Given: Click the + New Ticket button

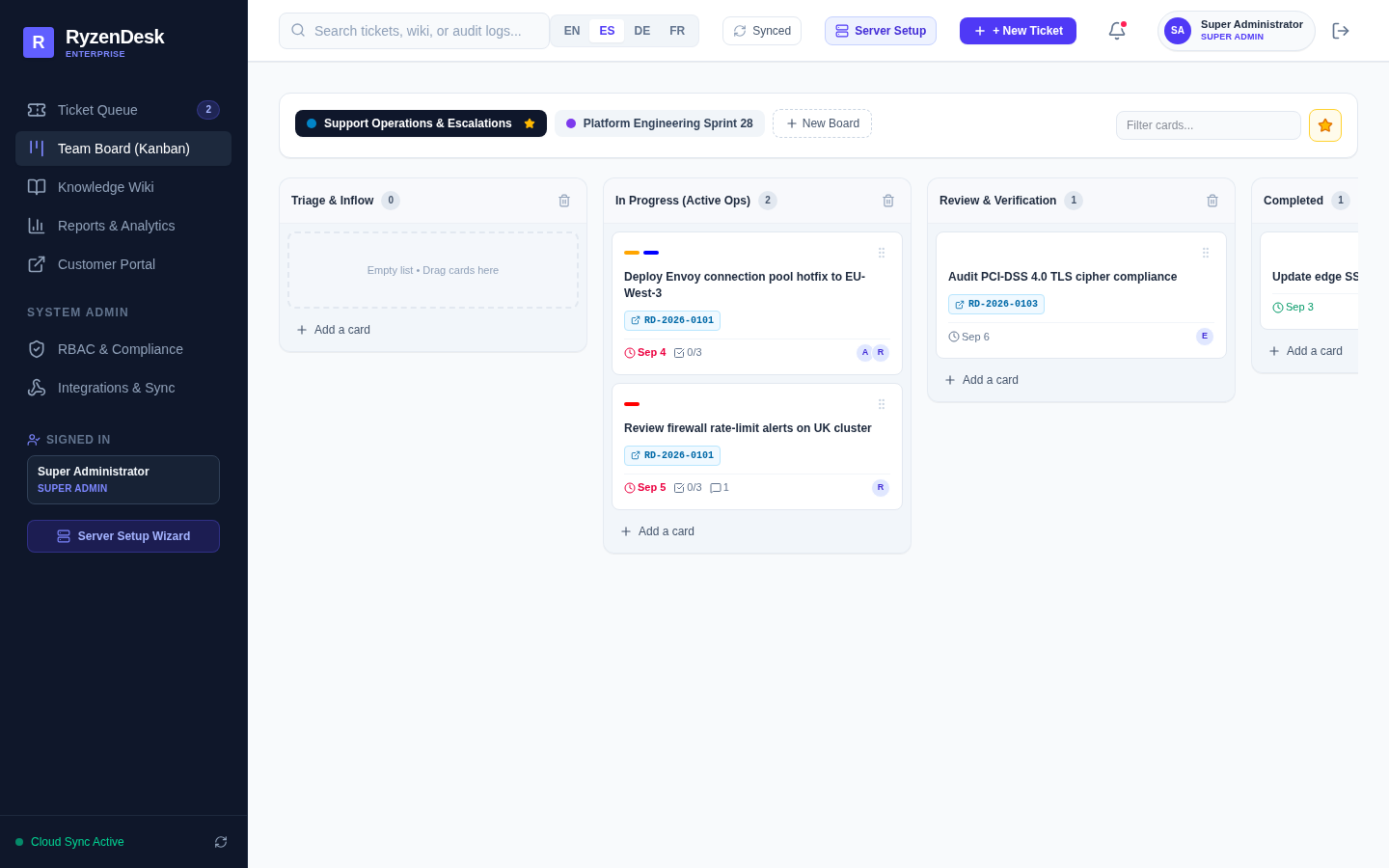Looking at the screenshot, I should coord(1018,31).
